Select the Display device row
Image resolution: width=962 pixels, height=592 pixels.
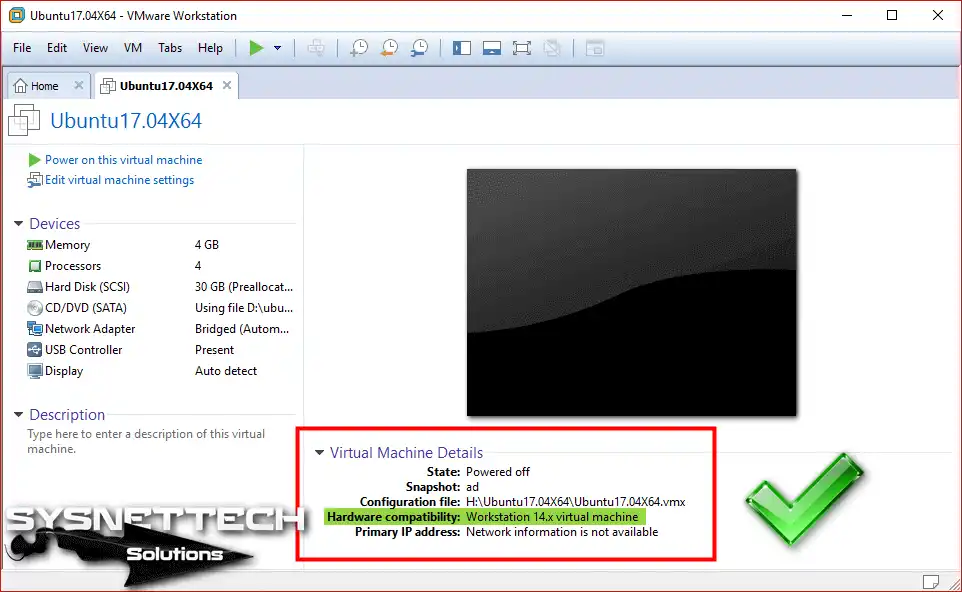coord(161,371)
